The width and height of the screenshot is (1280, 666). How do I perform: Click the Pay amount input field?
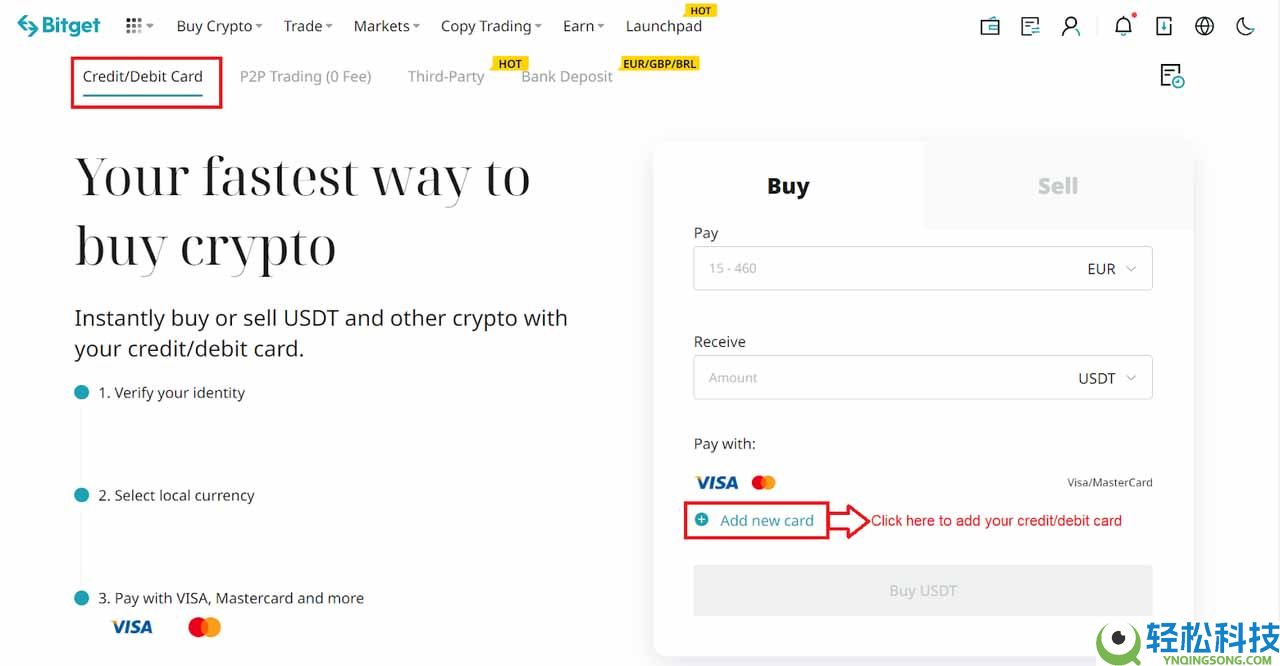point(880,269)
